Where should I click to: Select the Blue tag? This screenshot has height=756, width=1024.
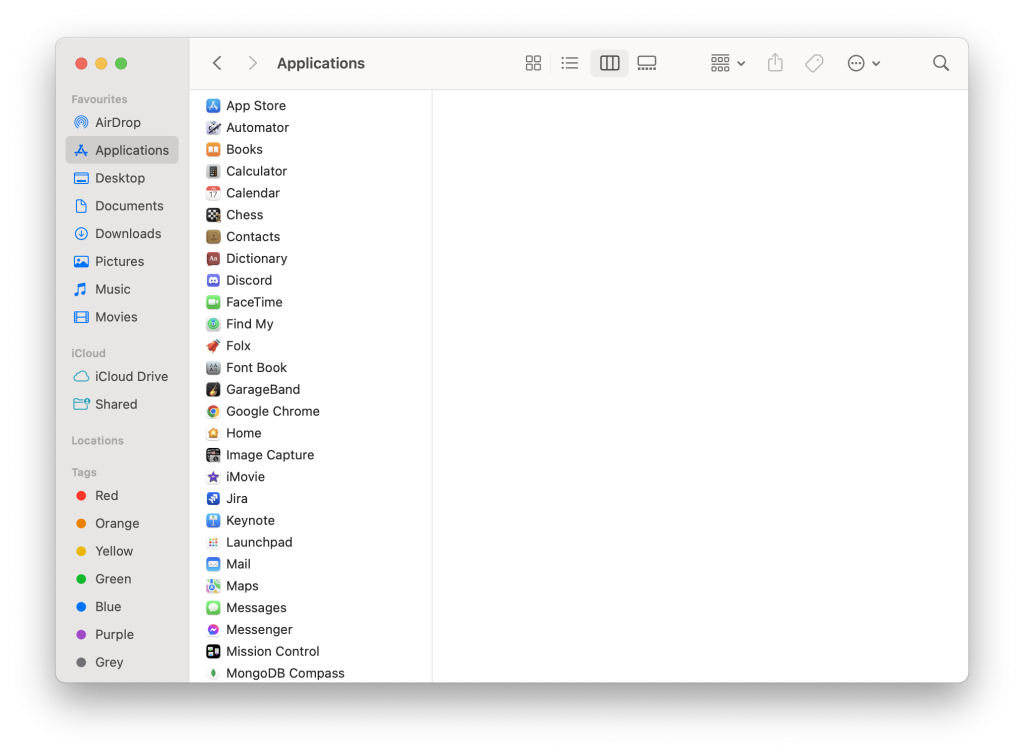[x=121, y=606]
